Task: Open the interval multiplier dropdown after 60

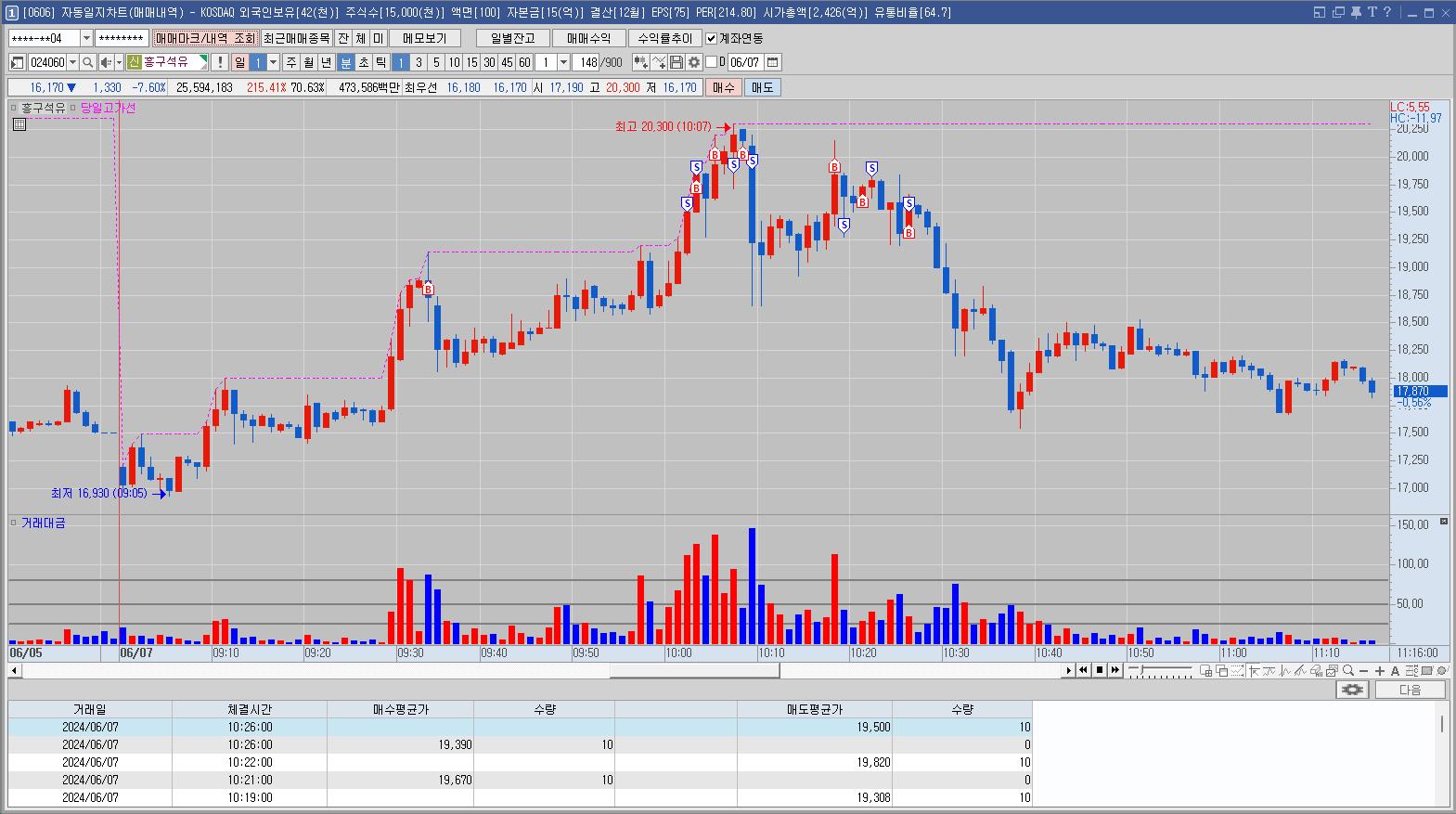Action: point(563,62)
